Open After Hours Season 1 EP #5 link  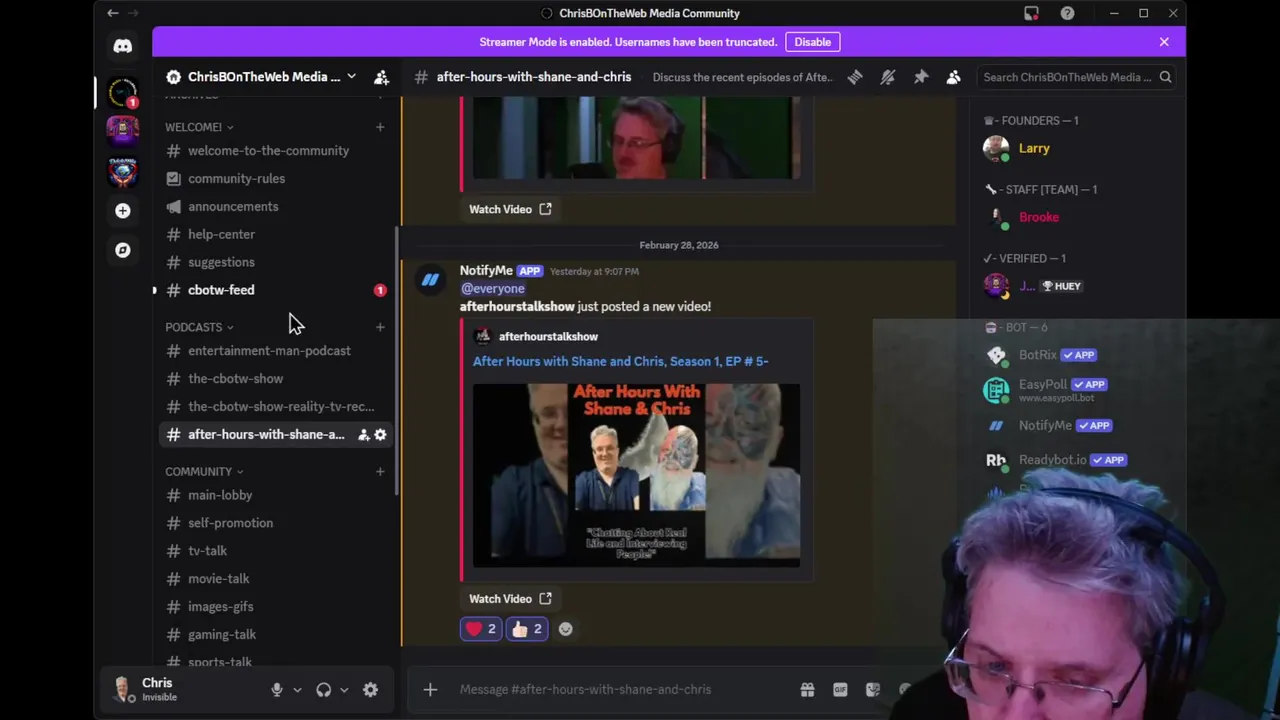click(x=621, y=361)
